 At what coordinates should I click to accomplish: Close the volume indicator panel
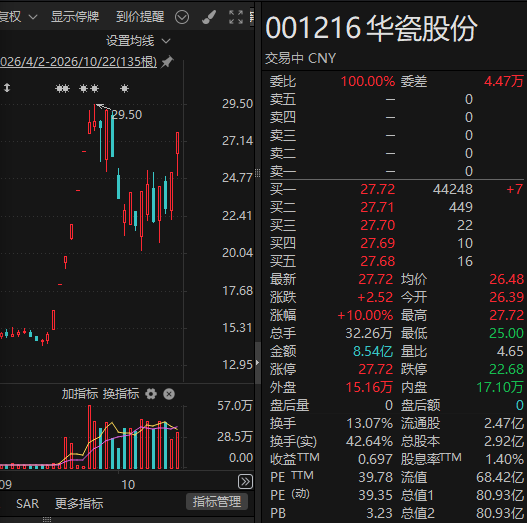coord(169,394)
